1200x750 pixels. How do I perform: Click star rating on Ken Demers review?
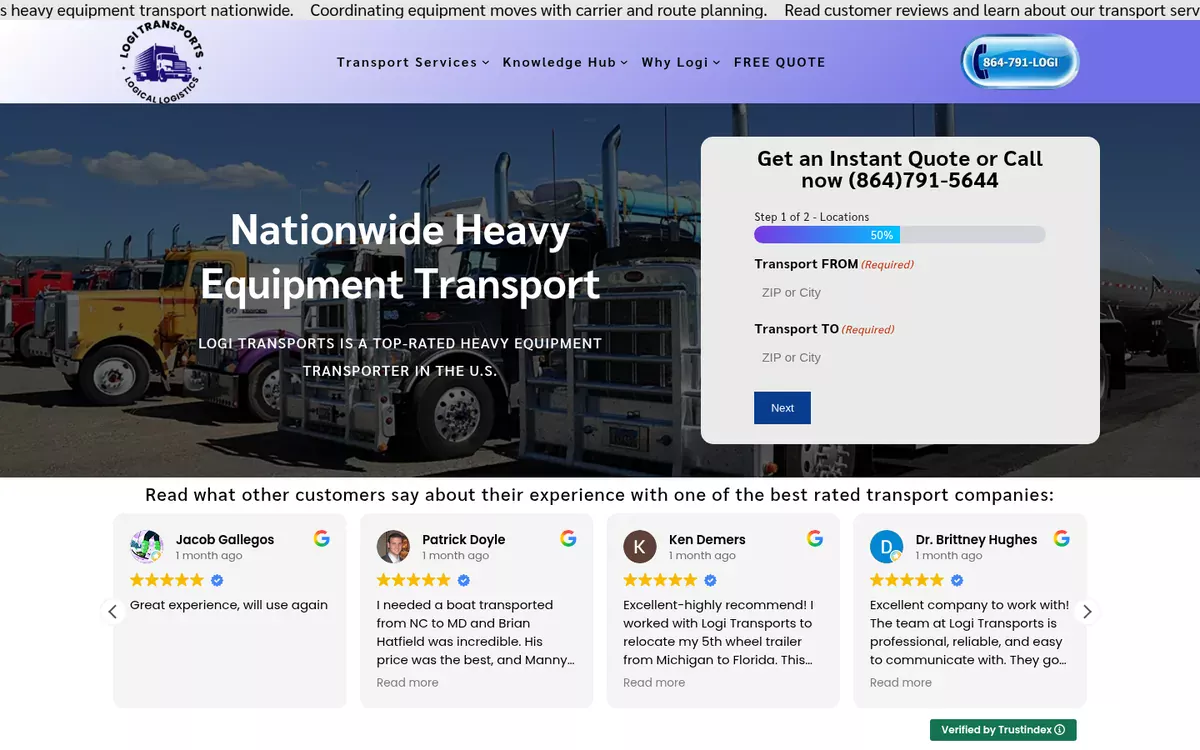click(660, 580)
